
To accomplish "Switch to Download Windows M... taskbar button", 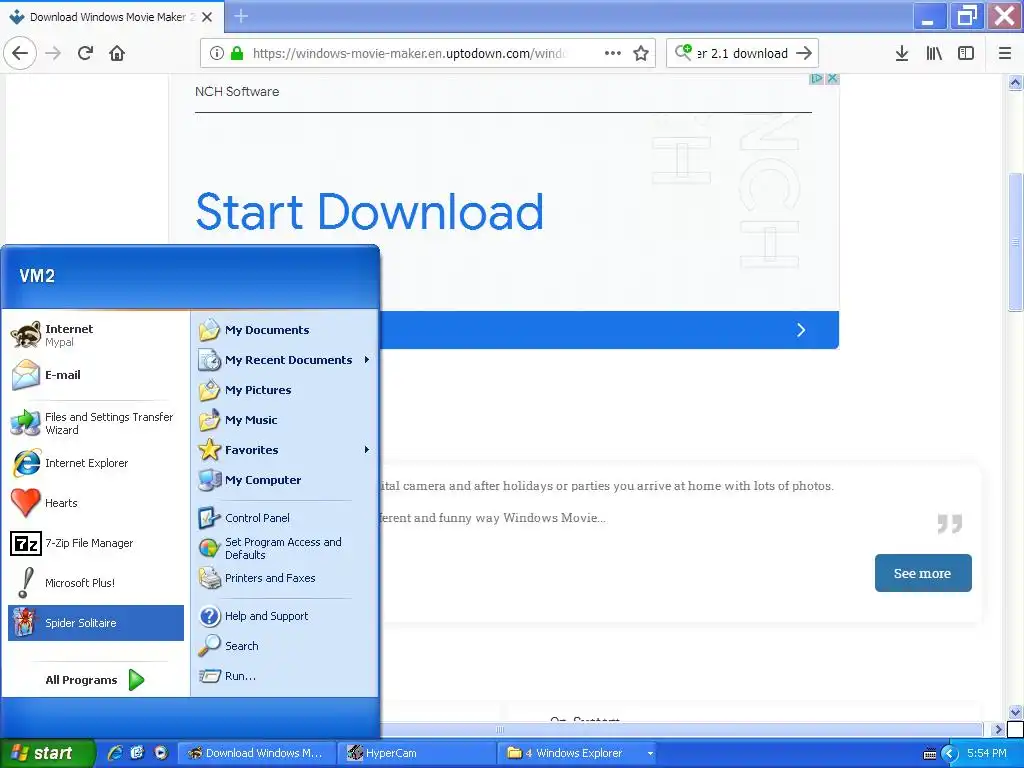I will (x=256, y=753).
